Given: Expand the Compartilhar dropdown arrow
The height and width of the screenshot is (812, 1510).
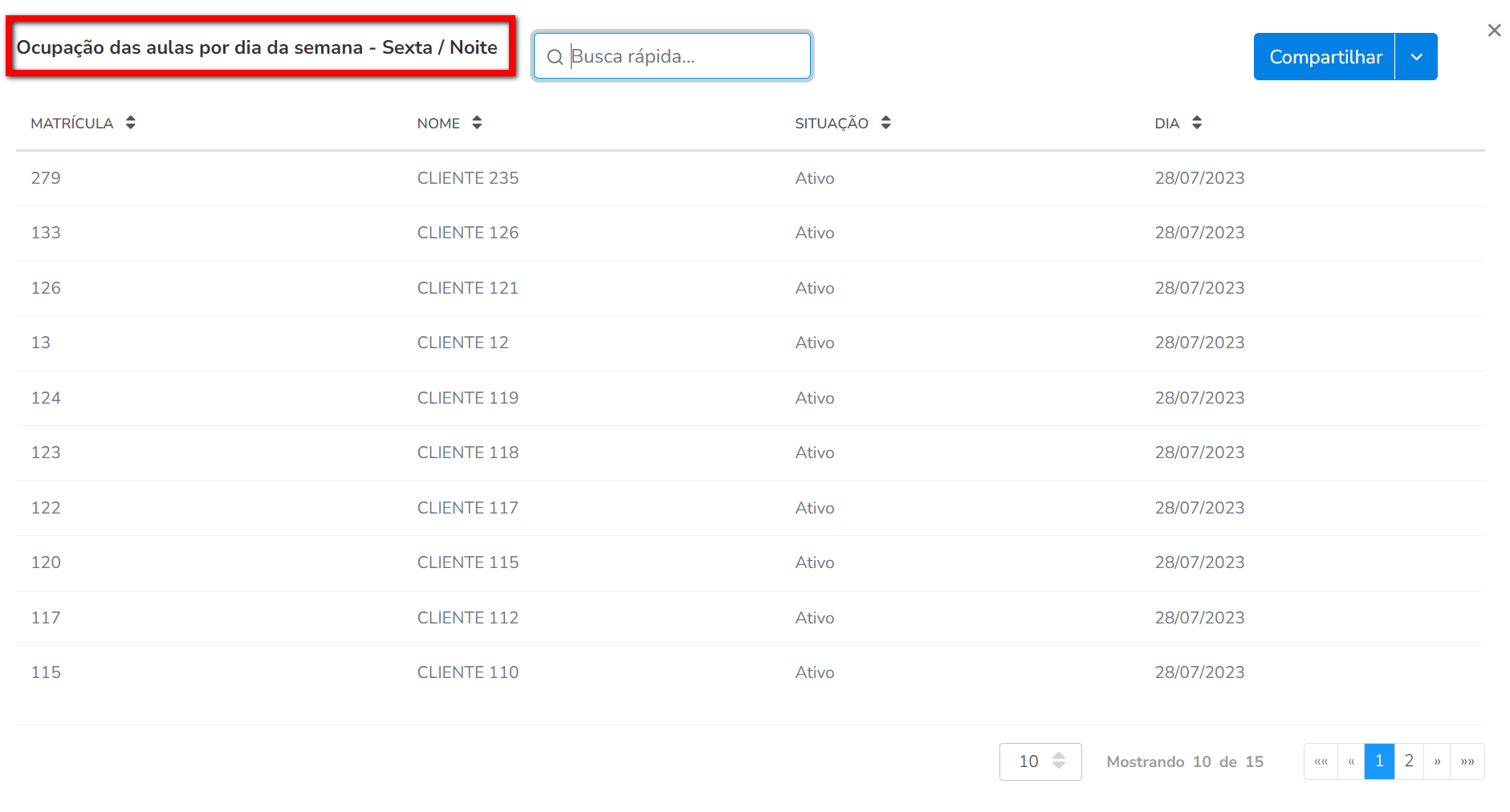Looking at the screenshot, I should click(1416, 57).
